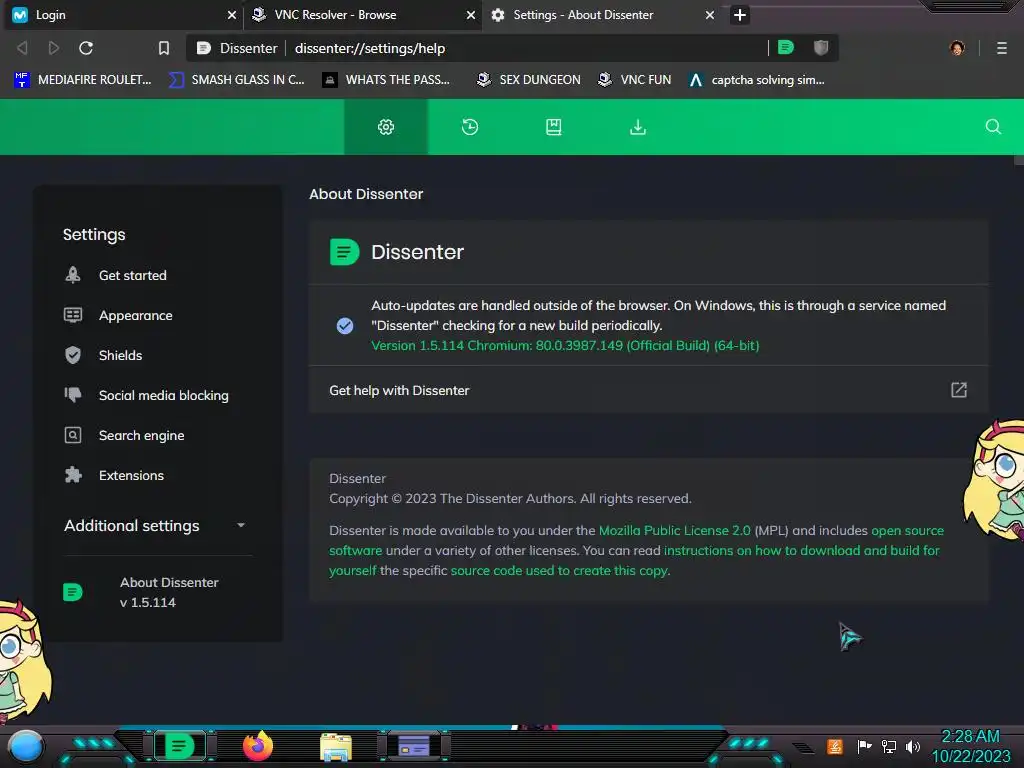1024x768 pixels.
Task: Expand Additional settings section
Action: click(158, 526)
